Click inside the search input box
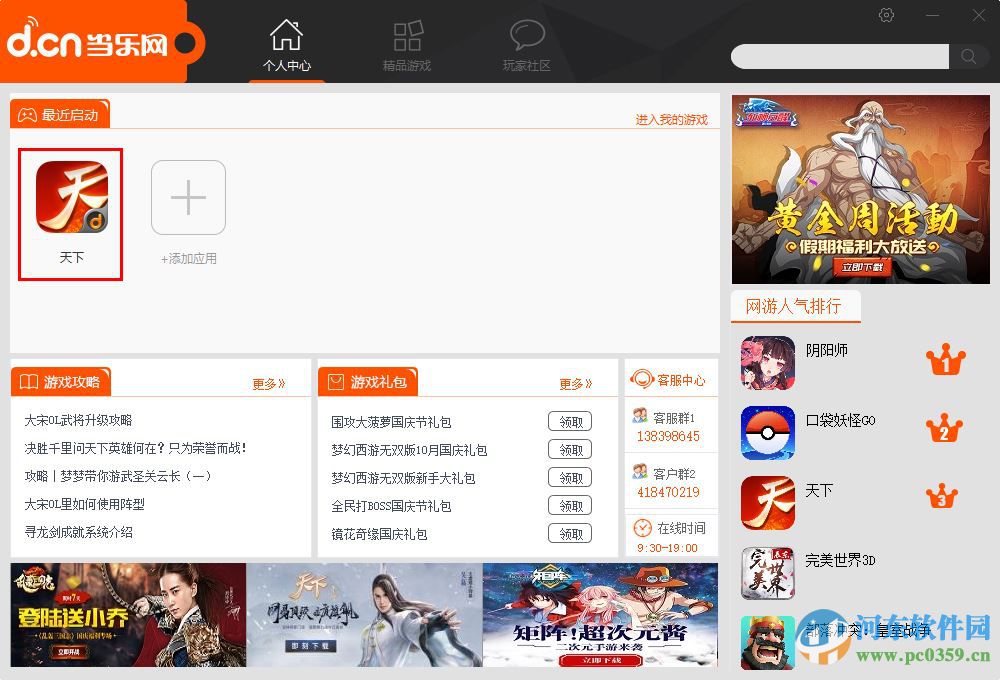1000x680 pixels. 840,57
